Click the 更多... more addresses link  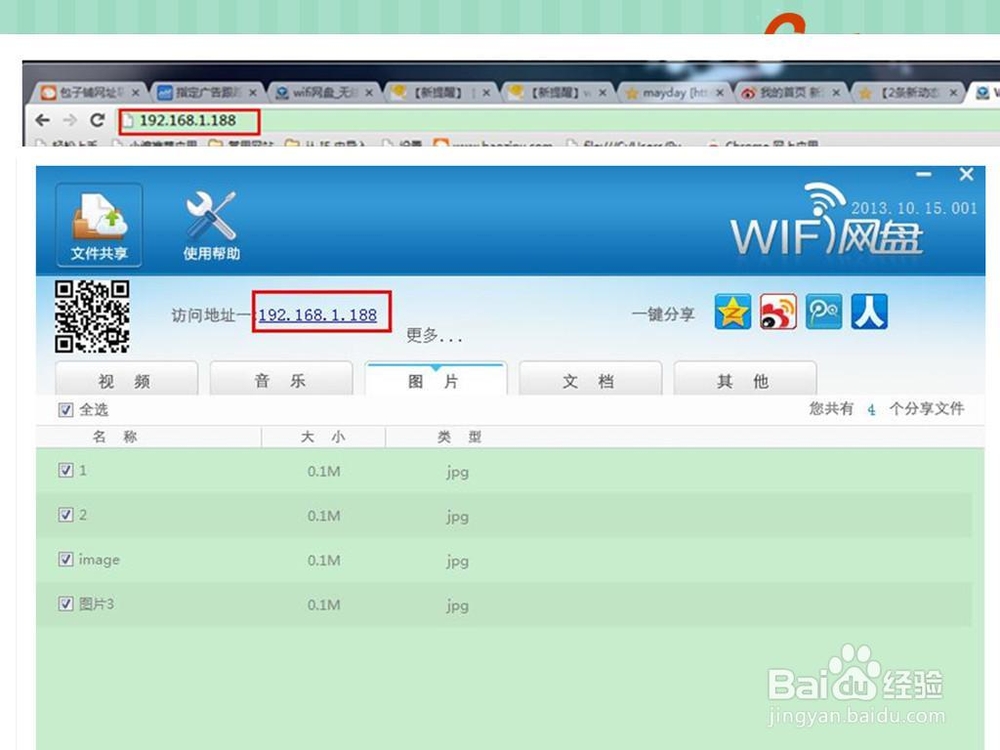(434, 335)
